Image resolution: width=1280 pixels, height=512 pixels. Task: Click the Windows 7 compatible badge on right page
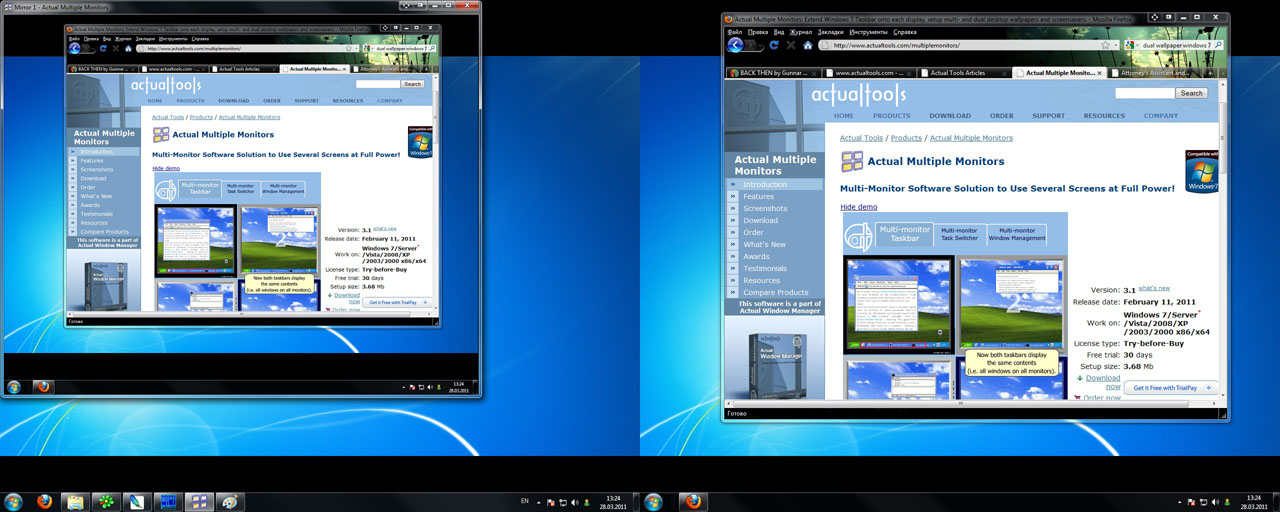(x=1202, y=171)
